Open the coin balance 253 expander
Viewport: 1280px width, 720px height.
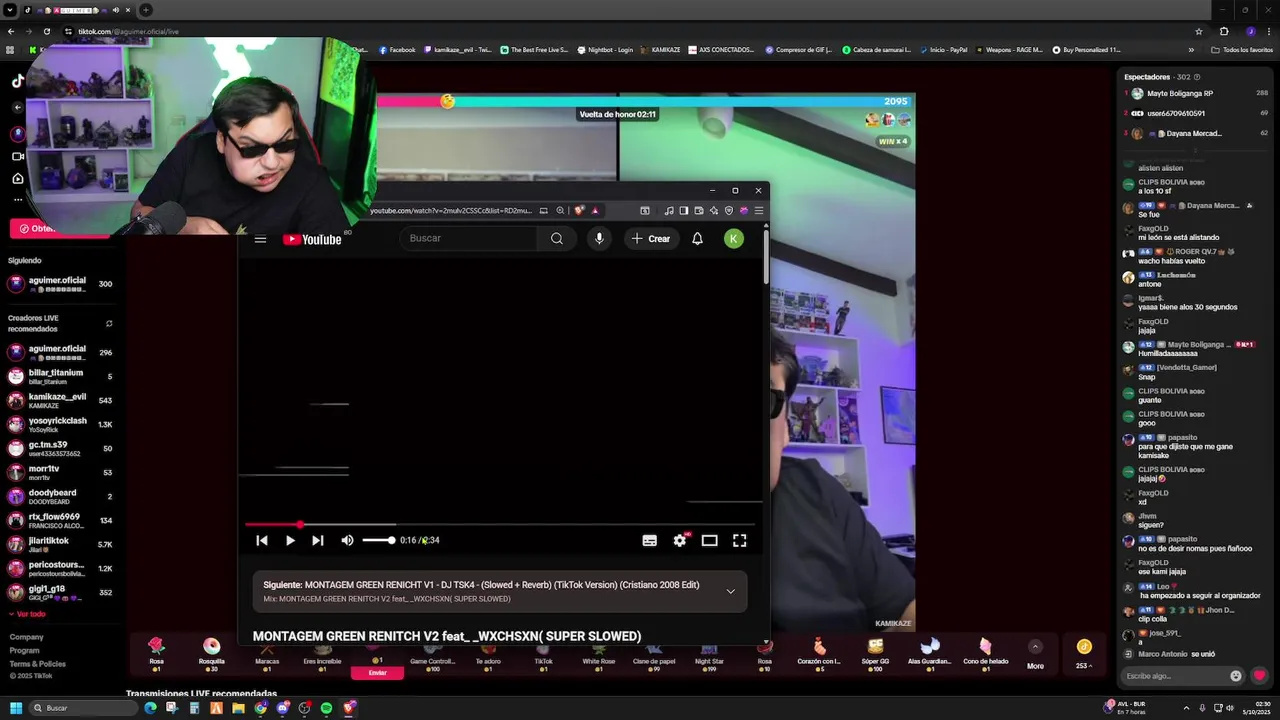(1084, 653)
